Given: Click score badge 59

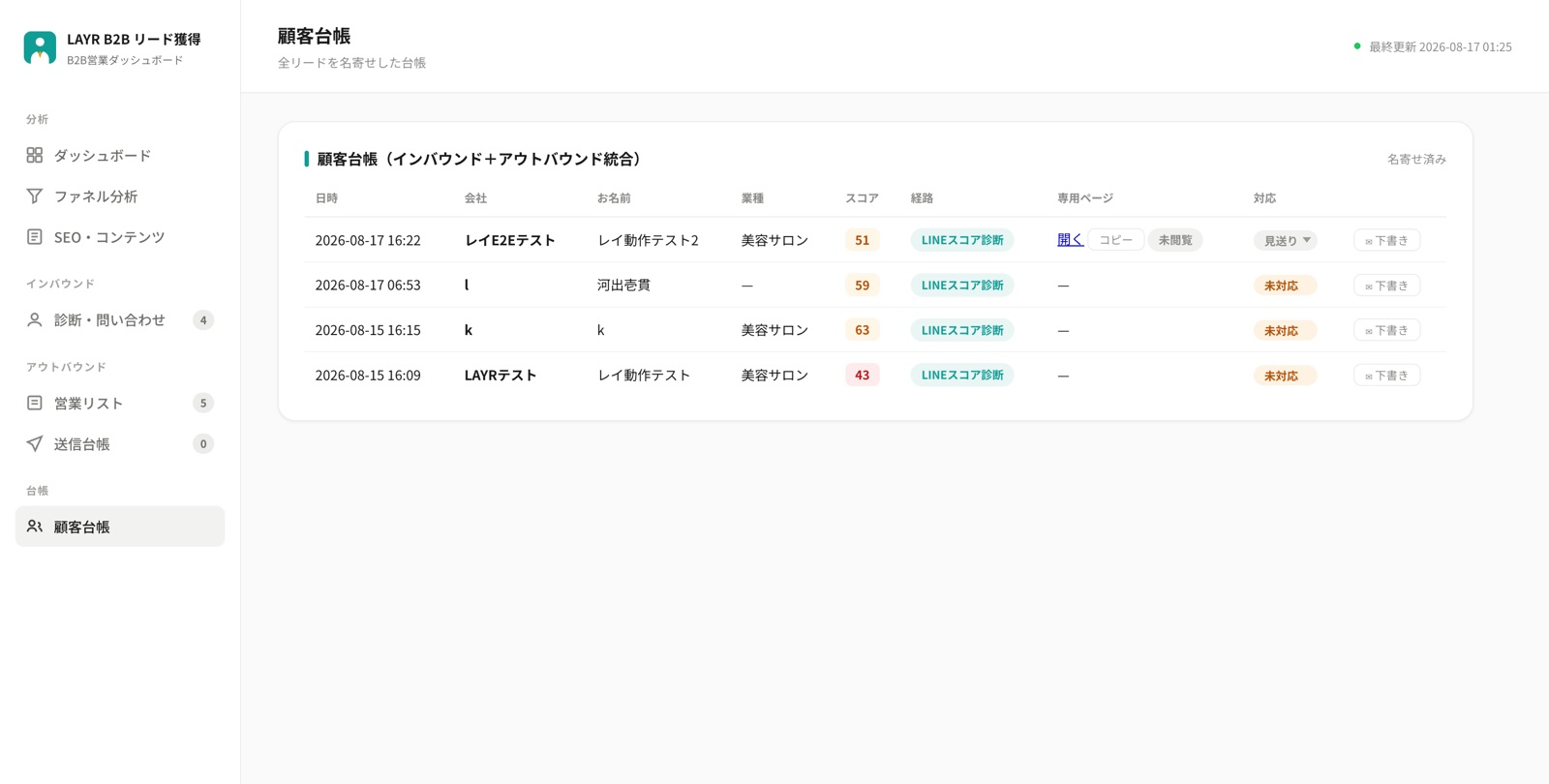Looking at the screenshot, I should [x=862, y=285].
